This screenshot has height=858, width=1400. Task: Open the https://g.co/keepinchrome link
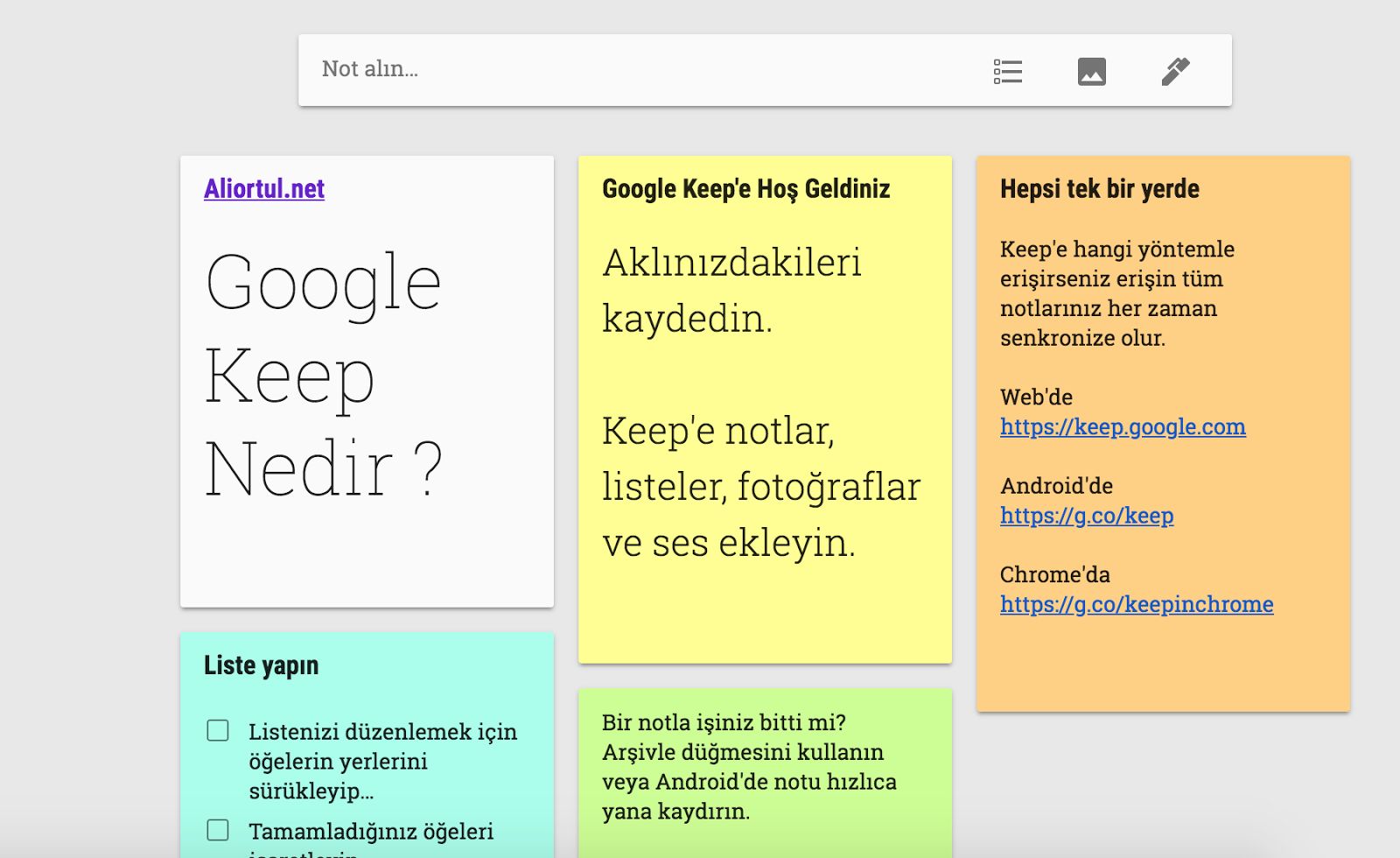[1137, 604]
